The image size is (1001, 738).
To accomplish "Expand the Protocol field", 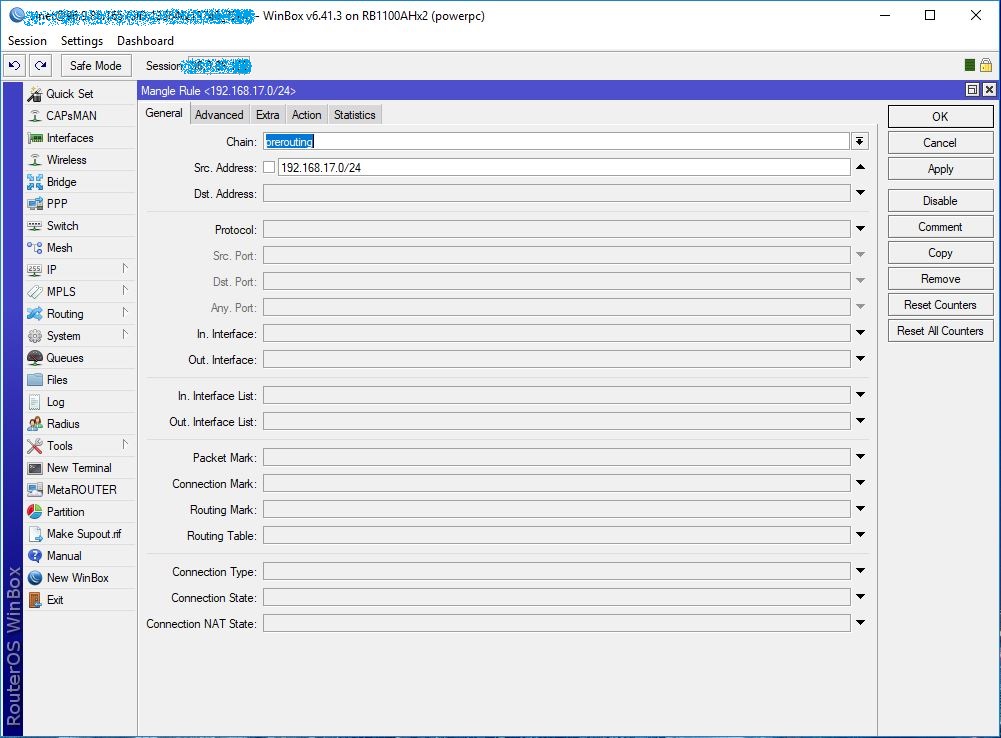I will tap(861, 229).
